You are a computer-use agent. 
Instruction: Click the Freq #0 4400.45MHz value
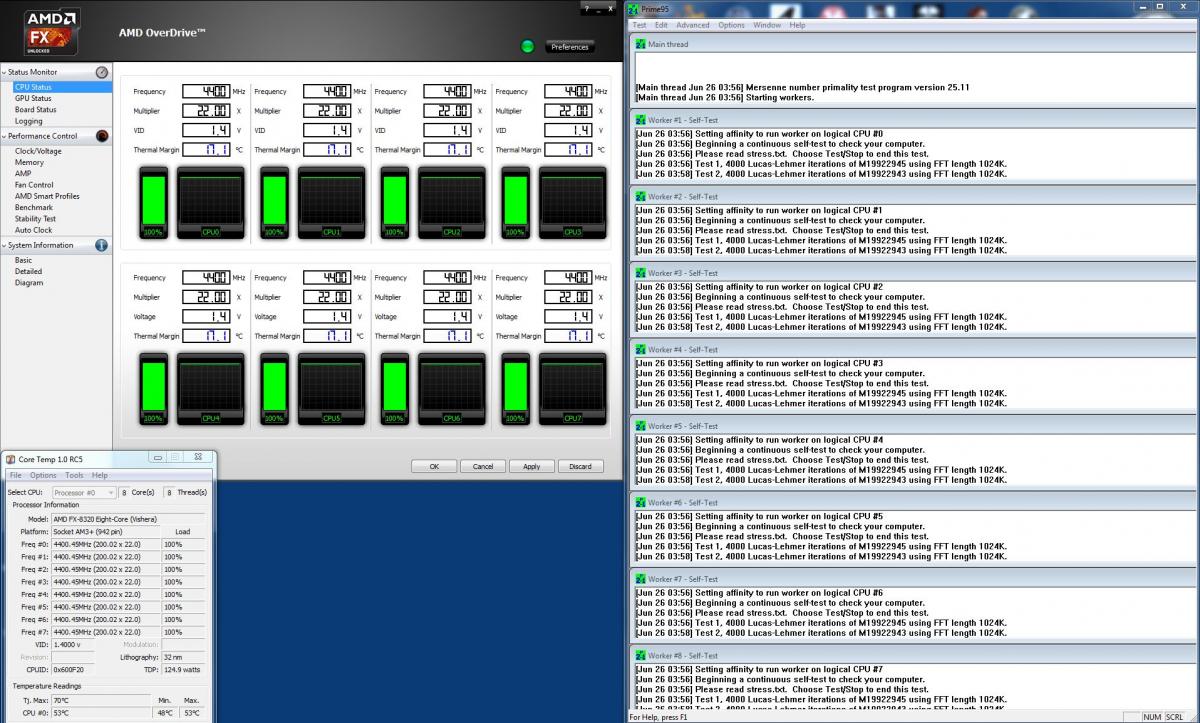click(x=105, y=544)
